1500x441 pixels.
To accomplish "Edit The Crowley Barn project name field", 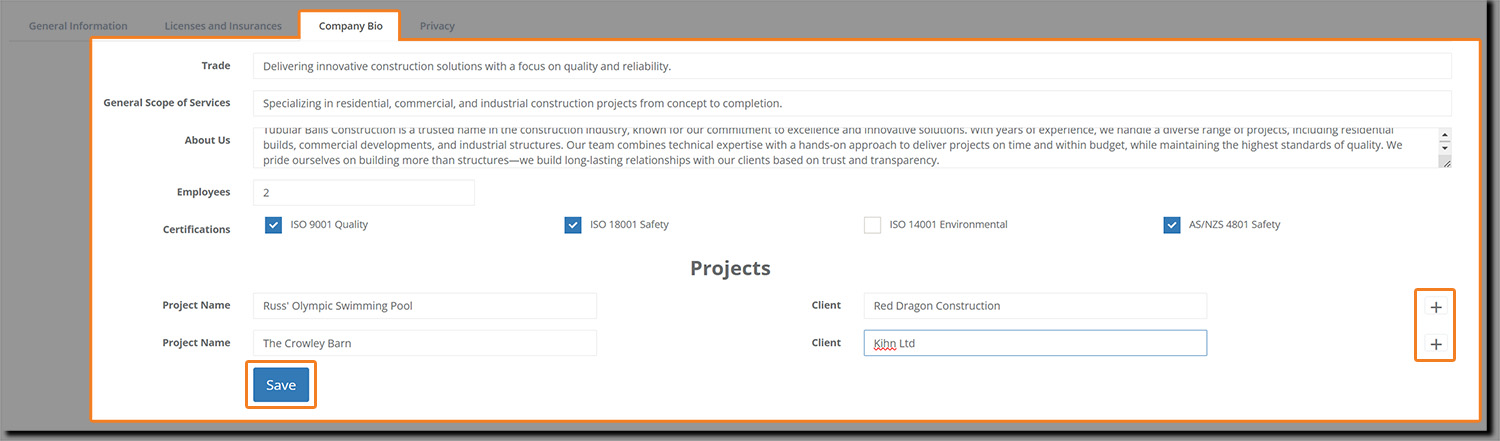I will tap(424, 343).
